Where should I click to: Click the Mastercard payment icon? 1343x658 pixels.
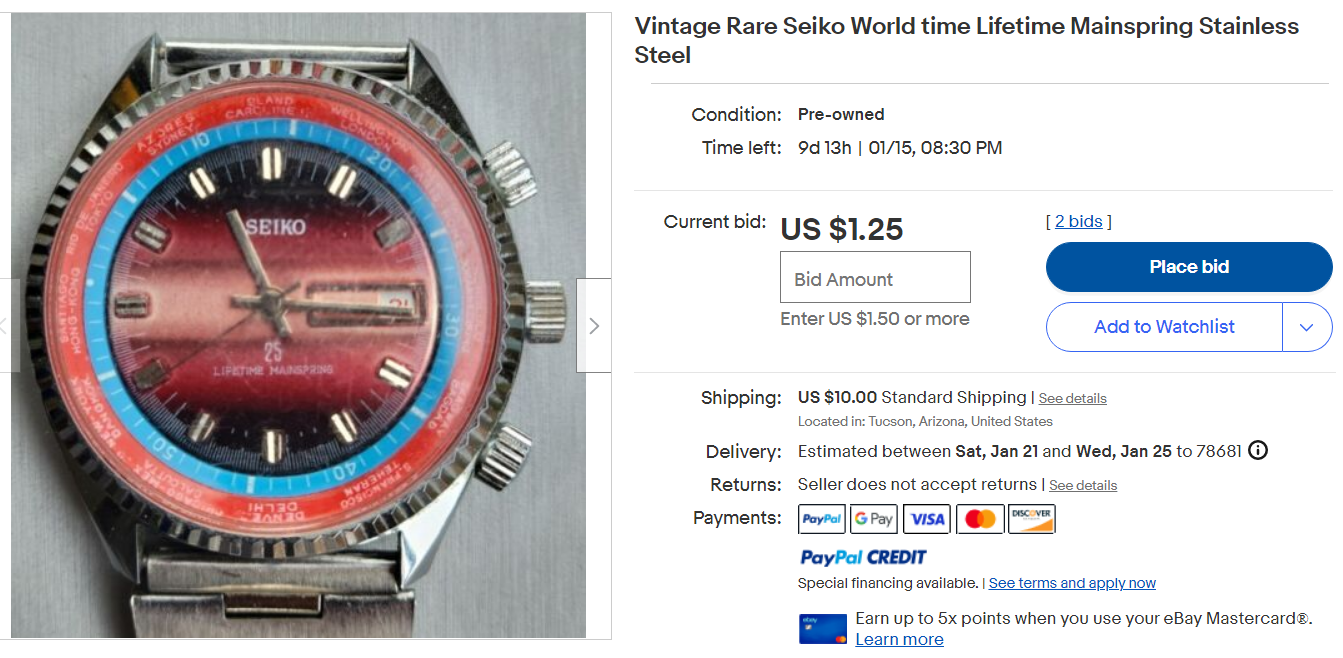[980, 519]
